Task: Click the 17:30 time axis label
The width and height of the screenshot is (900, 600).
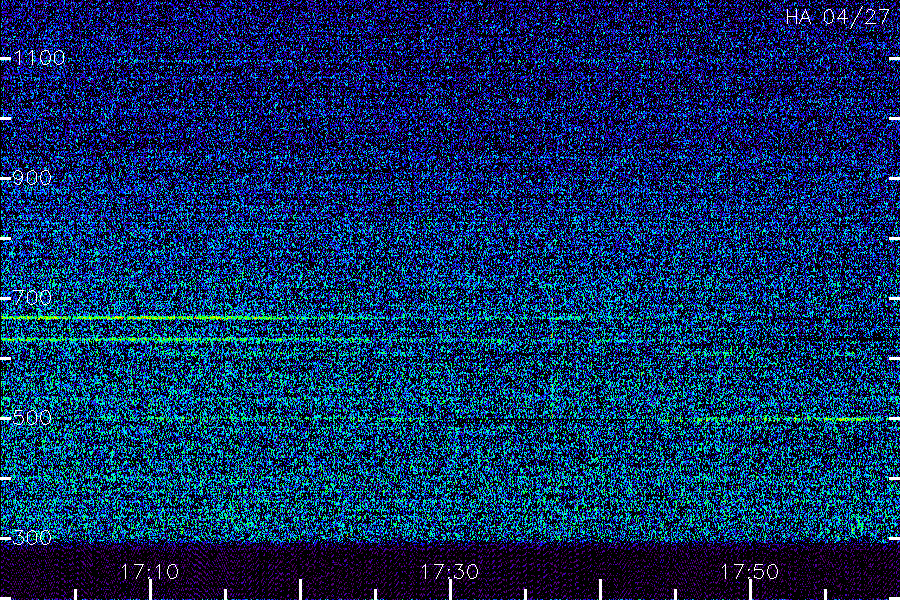Action: (x=449, y=572)
